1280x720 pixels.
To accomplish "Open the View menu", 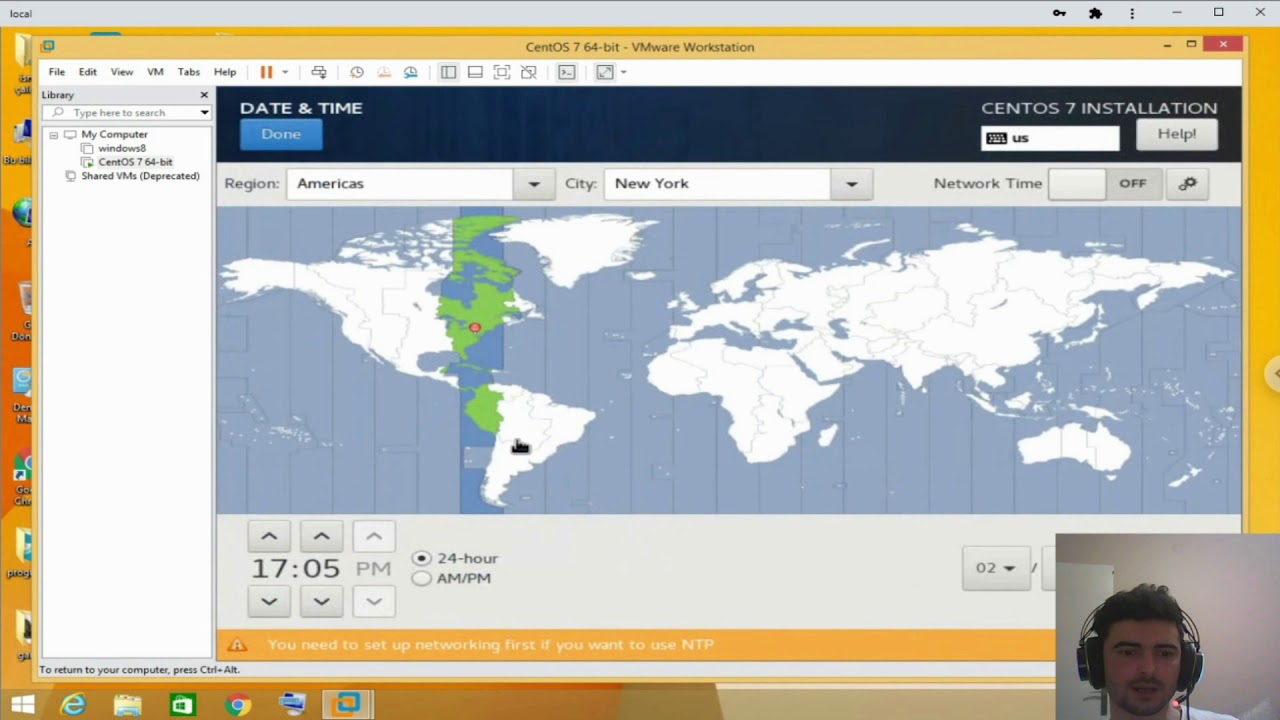I will pos(122,72).
